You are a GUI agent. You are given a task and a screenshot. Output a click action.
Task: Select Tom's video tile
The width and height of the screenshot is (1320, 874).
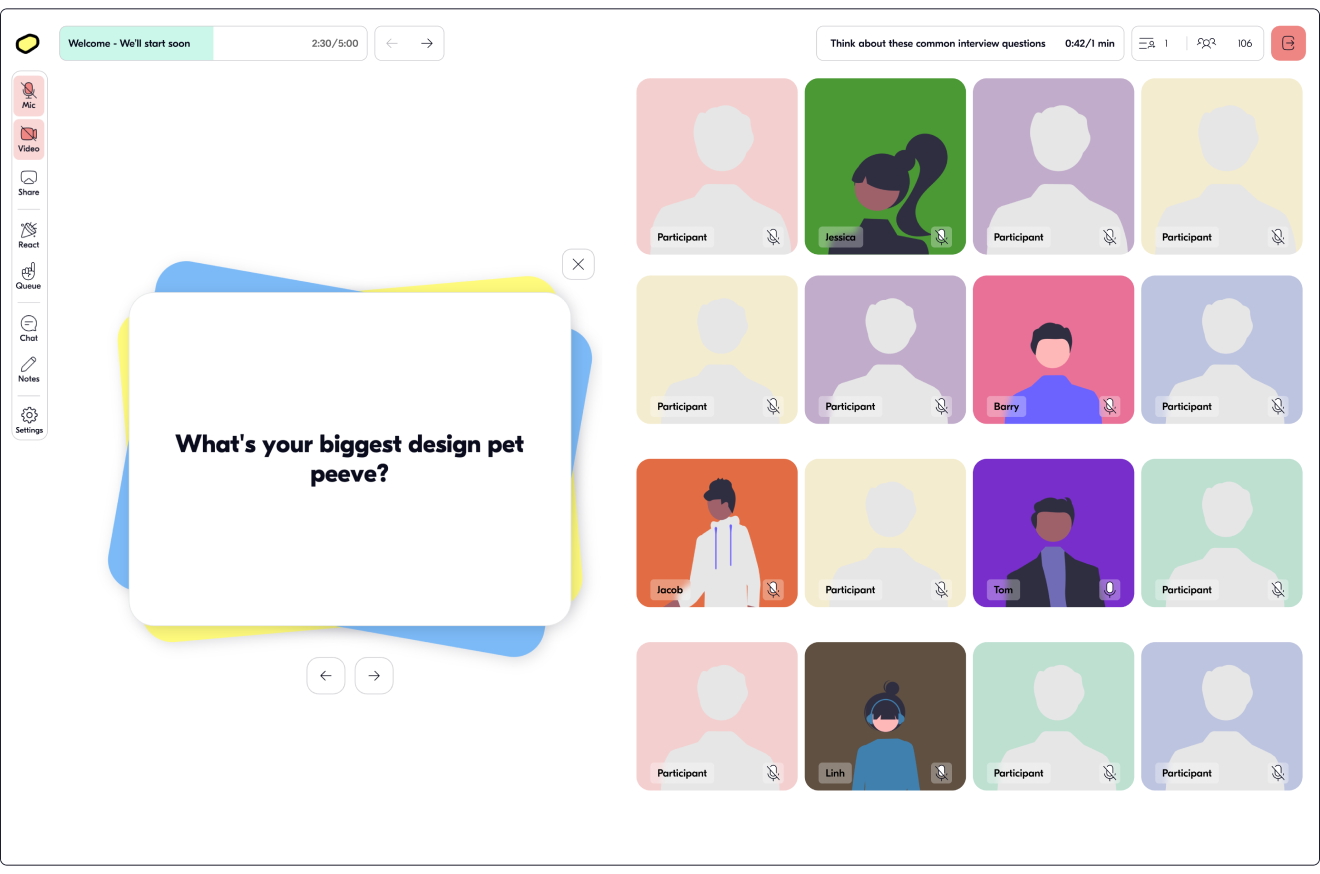coord(1053,533)
